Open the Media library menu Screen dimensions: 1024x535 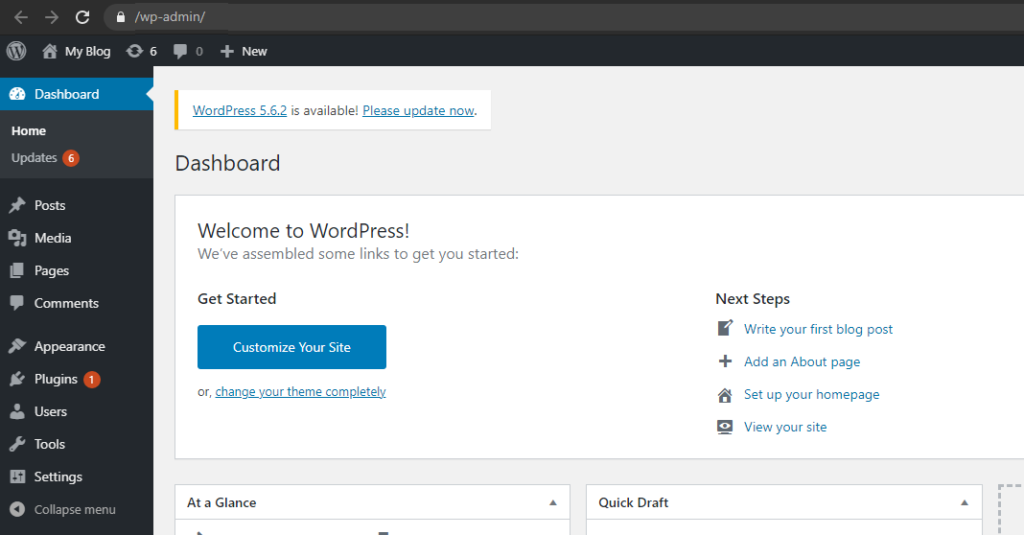tap(52, 238)
